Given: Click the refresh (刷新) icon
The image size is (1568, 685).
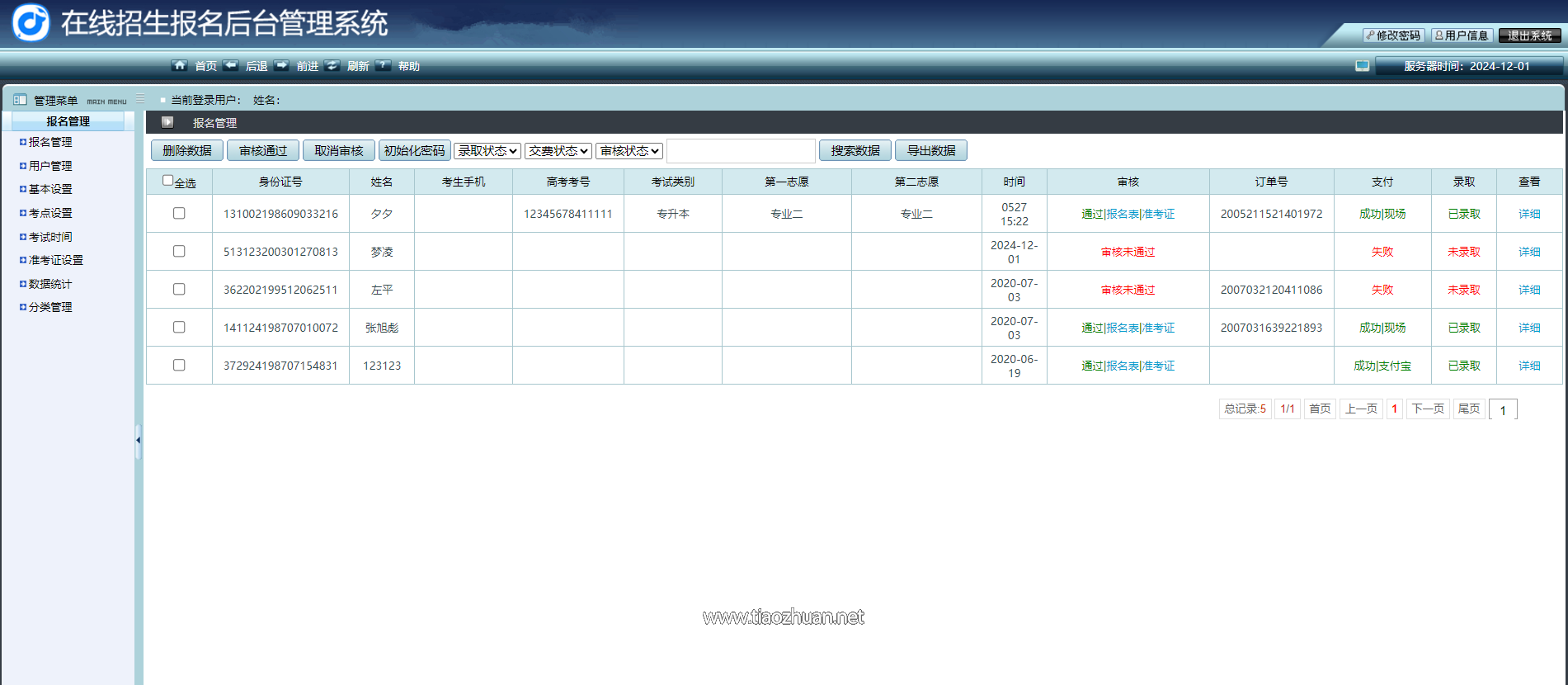Looking at the screenshot, I should pos(332,65).
